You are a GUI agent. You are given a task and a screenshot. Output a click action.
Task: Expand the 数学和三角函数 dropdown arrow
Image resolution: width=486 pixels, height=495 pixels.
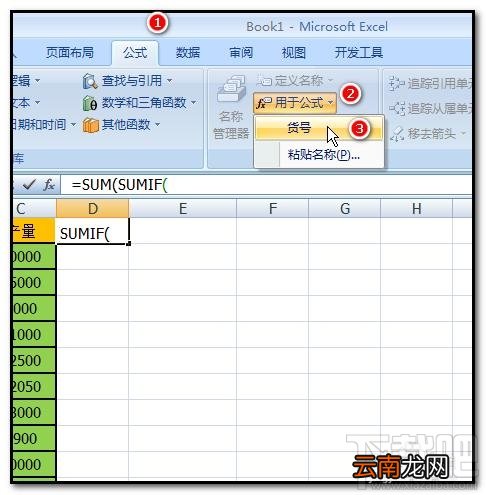[193, 103]
